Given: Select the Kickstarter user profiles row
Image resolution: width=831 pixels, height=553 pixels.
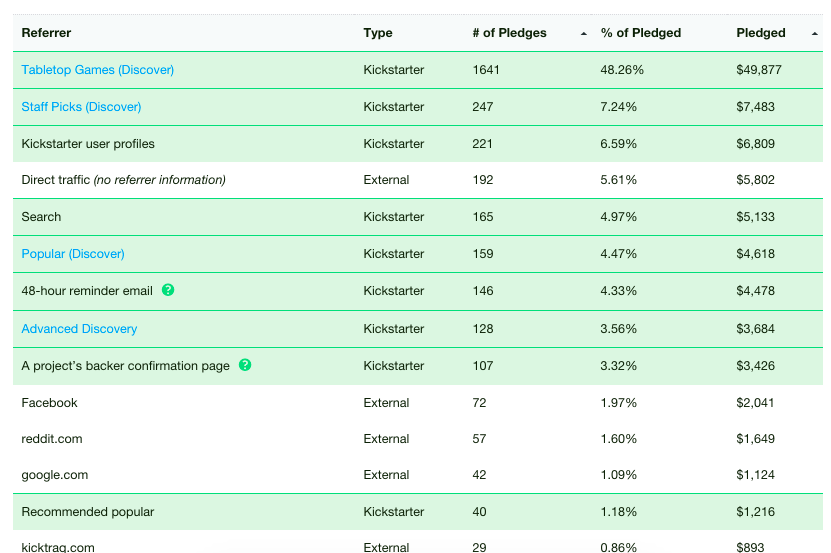Looking at the screenshot, I should (418, 144).
